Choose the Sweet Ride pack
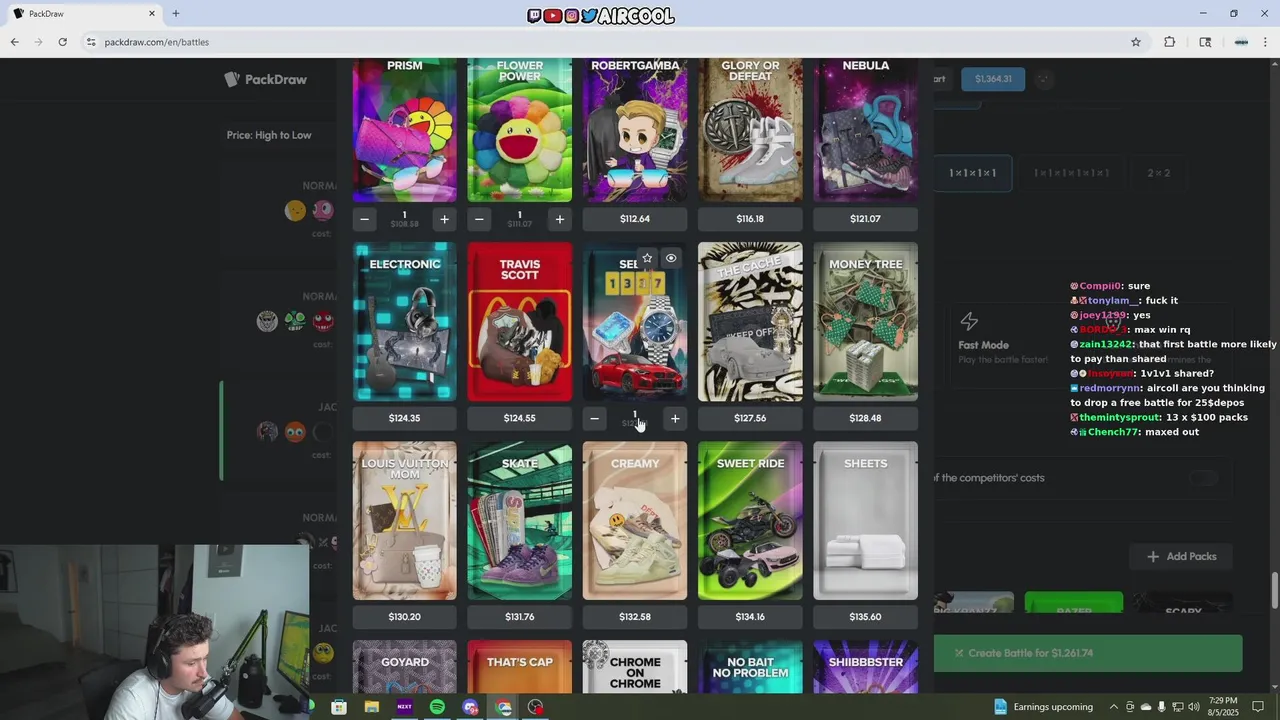1280x720 pixels. coord(750,521)
